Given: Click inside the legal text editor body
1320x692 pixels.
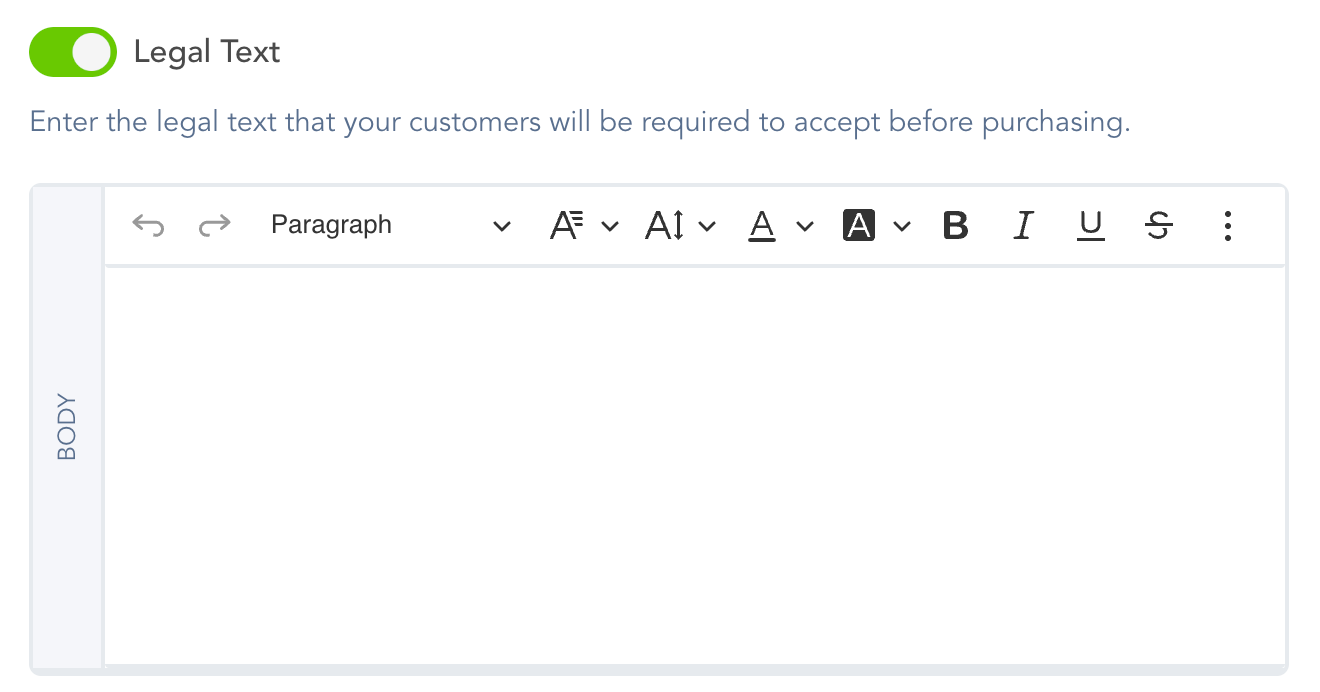Looking at the screenshot, I should pos(694,465).
